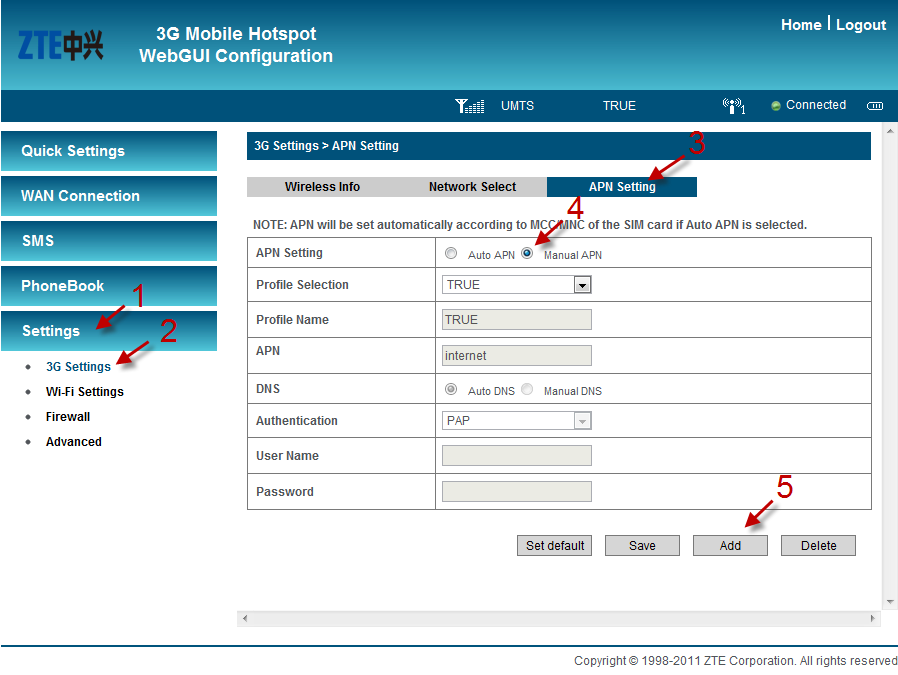Open the Wireless Info tab
Screen dimensions: 898x675
point(322,187)
